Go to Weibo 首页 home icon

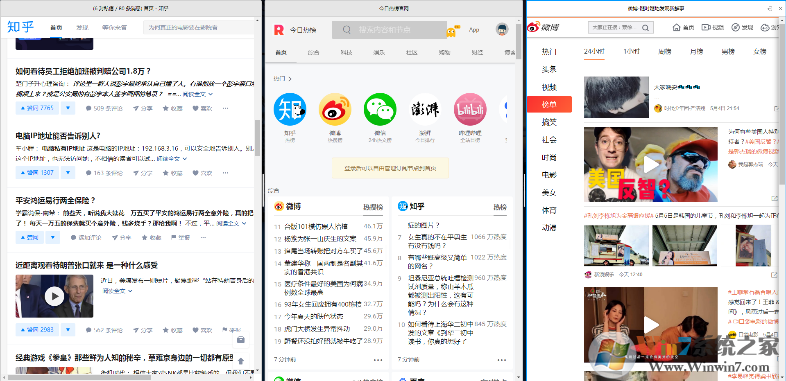point(676,28)
